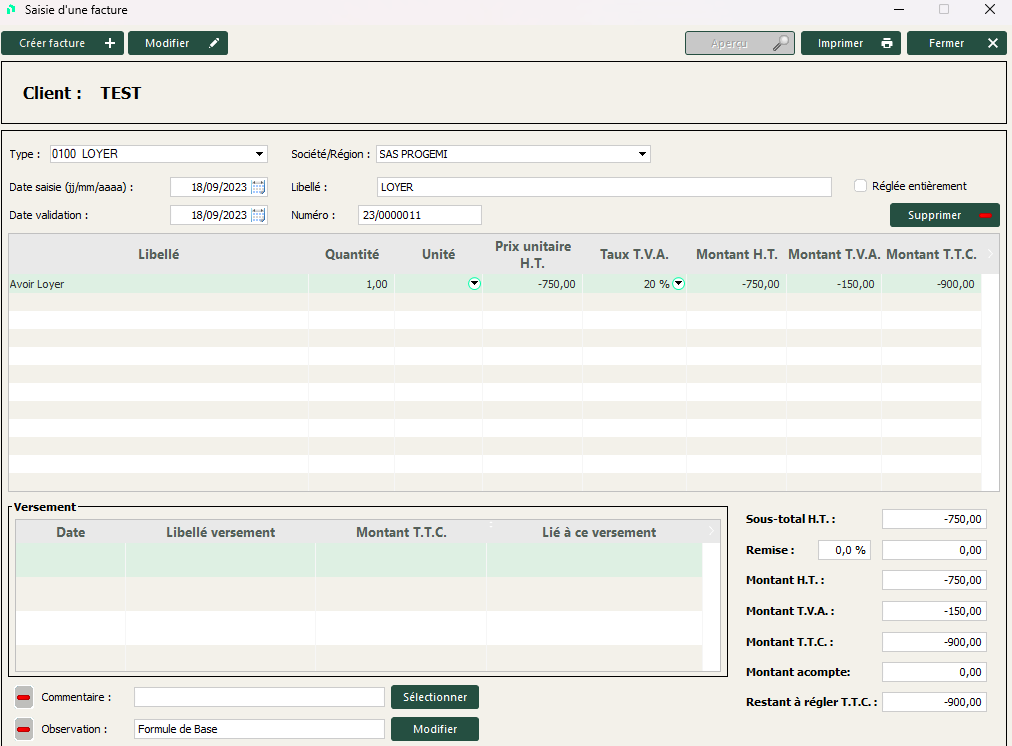
Task: Select the Avoir Loyer line in table
Action: (x=150, y=284)
